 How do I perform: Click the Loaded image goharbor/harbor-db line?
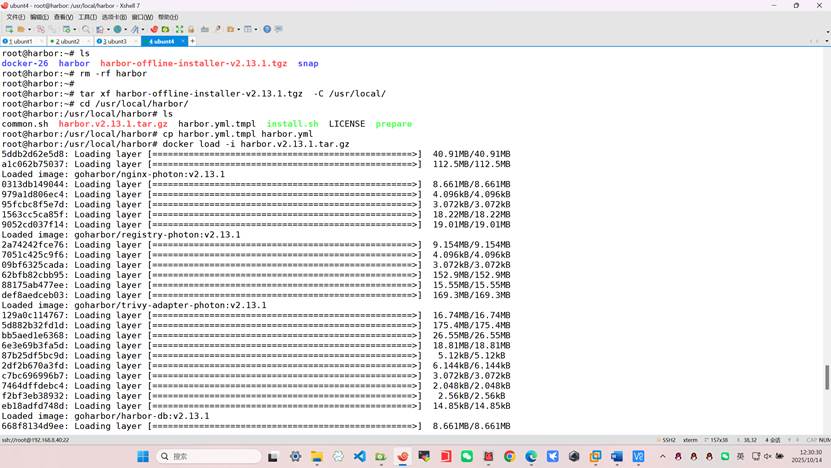[105, 416]
